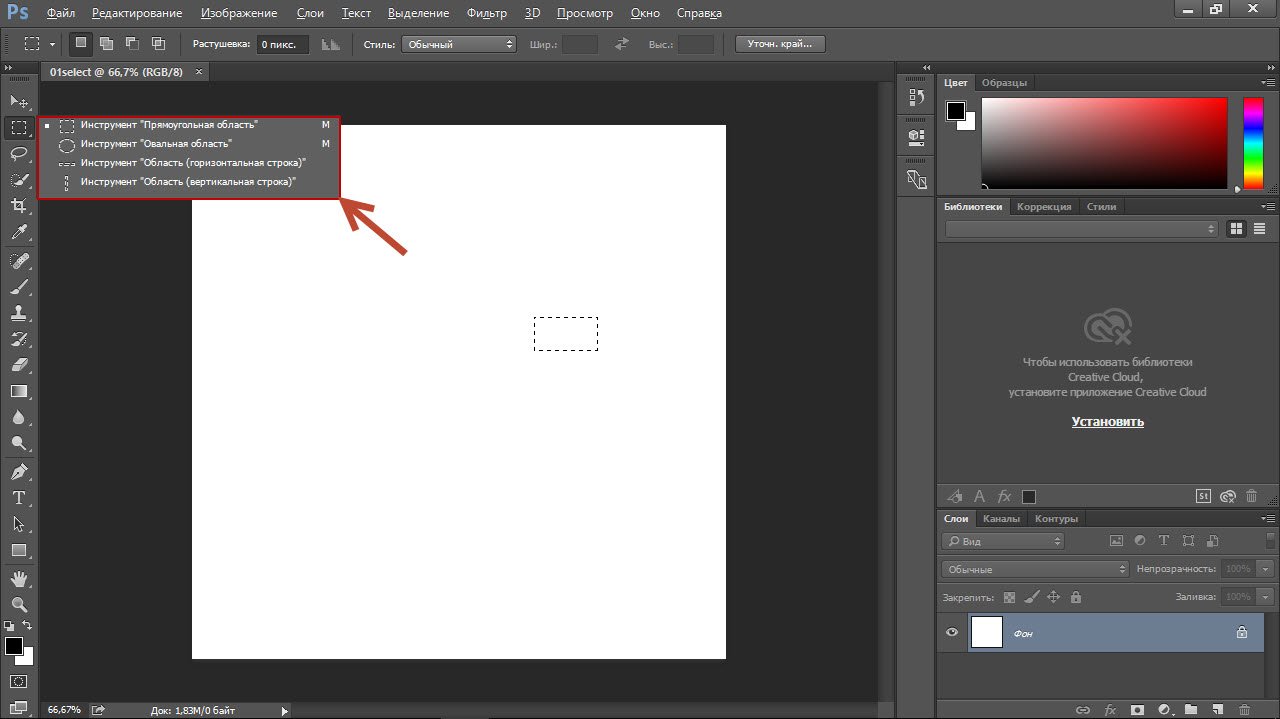Choose Инструмент "Овальная область" from flyout
Image resolution: width=1280 pixels, height=719 pixels.
pyautogui.click(x=156, y=144)
